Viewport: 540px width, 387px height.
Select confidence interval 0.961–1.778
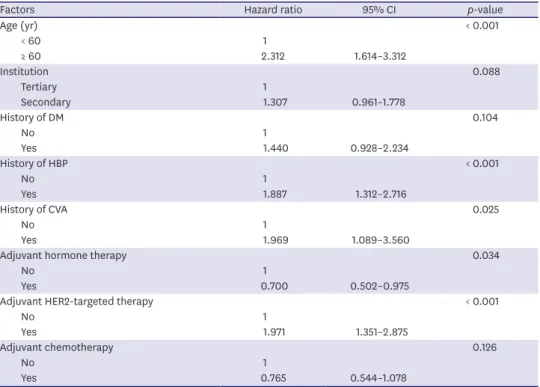tap(378, 102)
